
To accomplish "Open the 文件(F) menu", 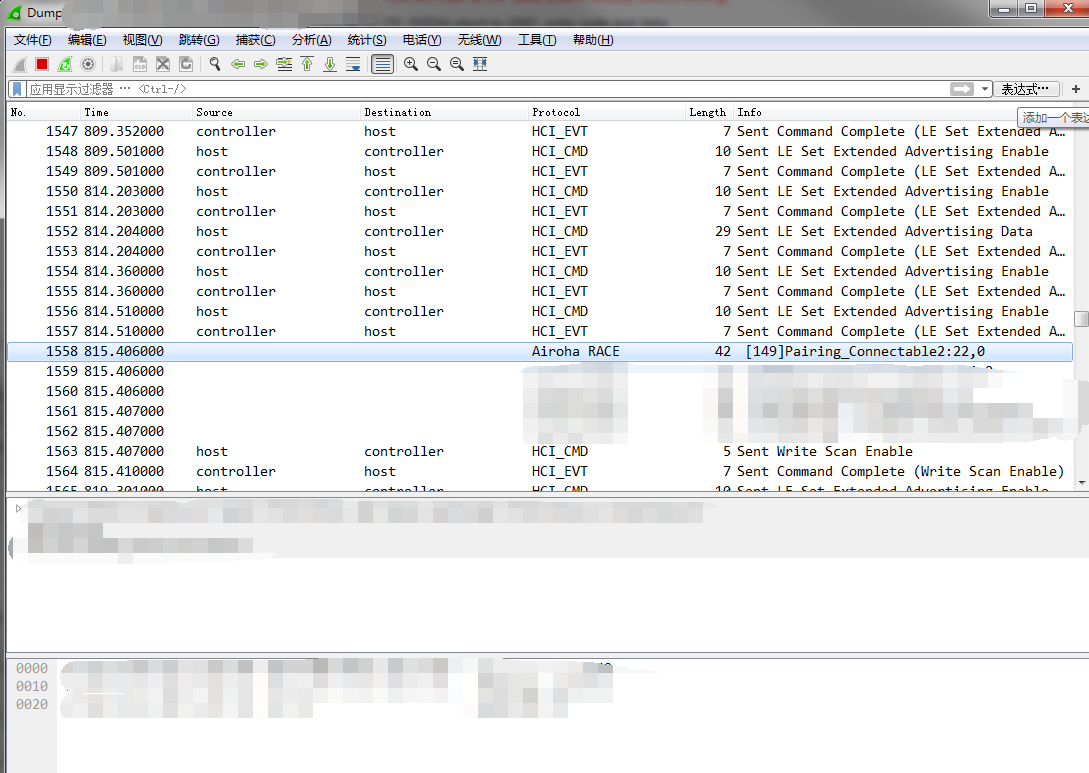I will 32,40.
